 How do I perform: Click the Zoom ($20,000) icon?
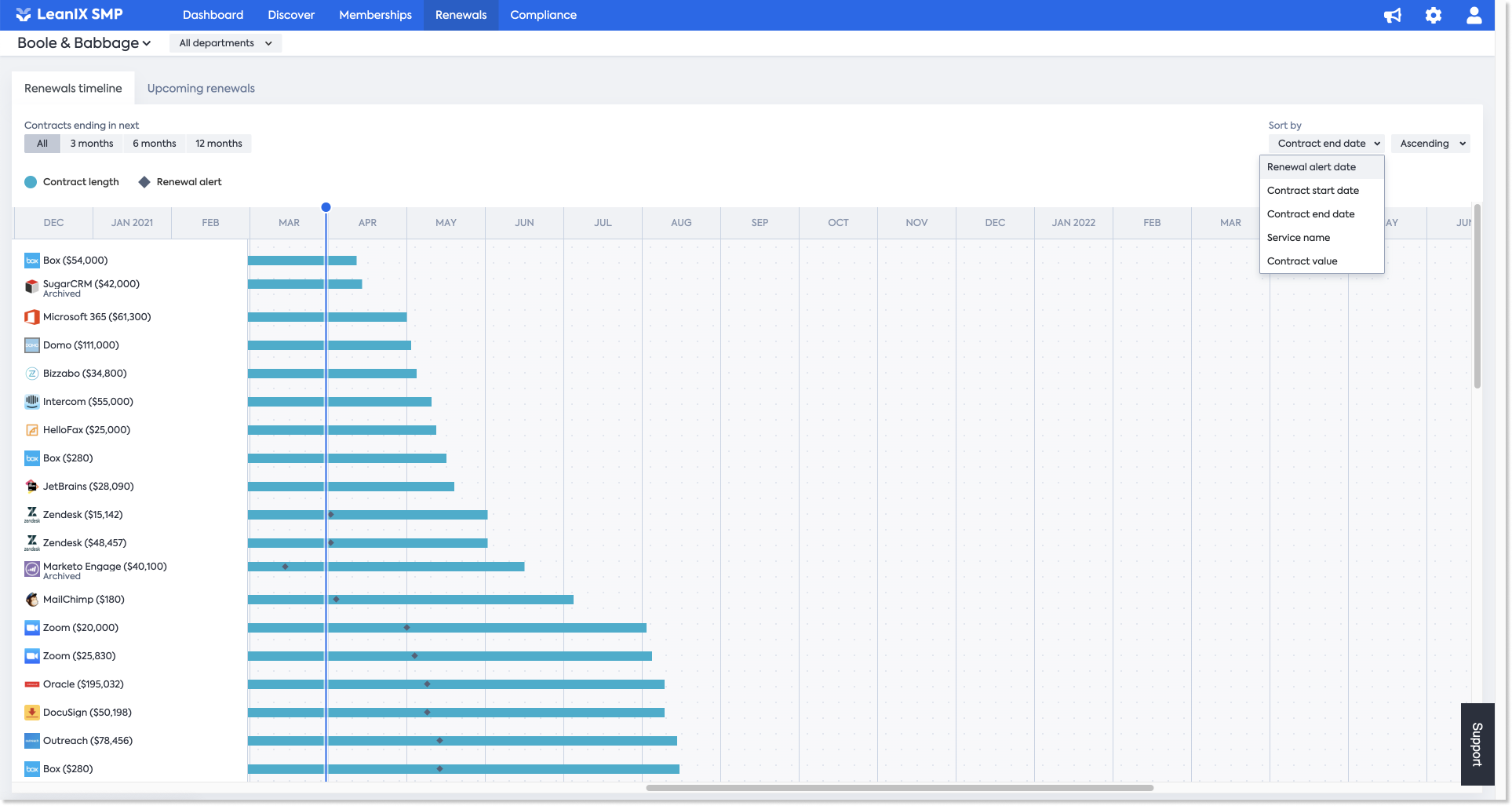[32, 628]
